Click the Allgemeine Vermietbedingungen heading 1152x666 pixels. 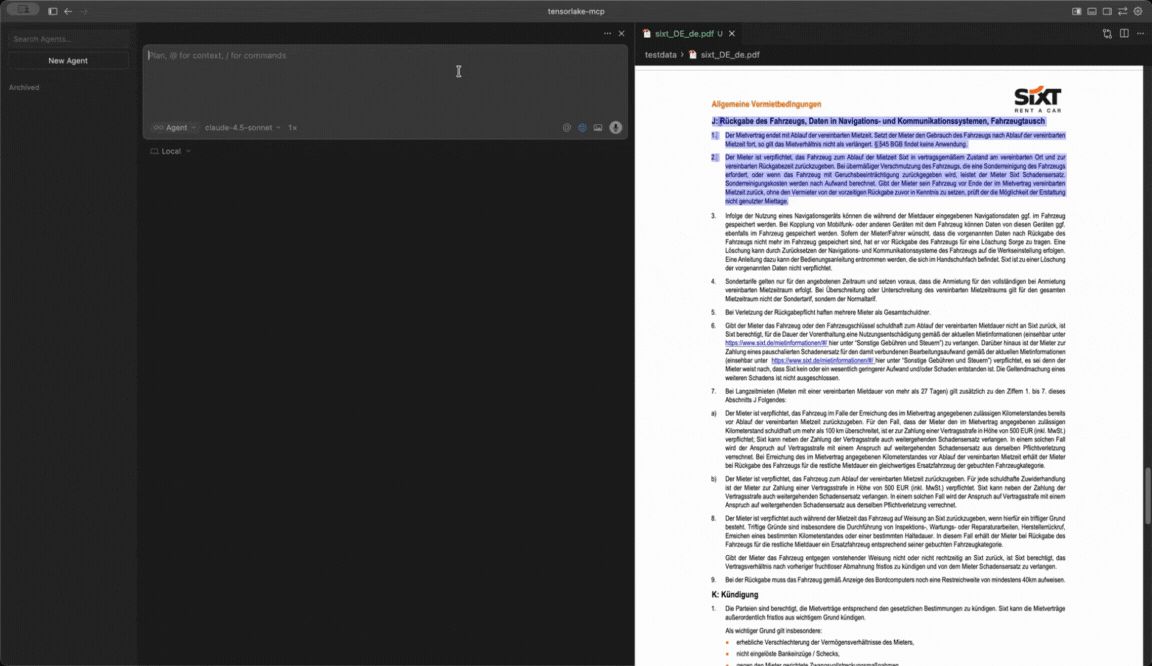click(766, 104)
